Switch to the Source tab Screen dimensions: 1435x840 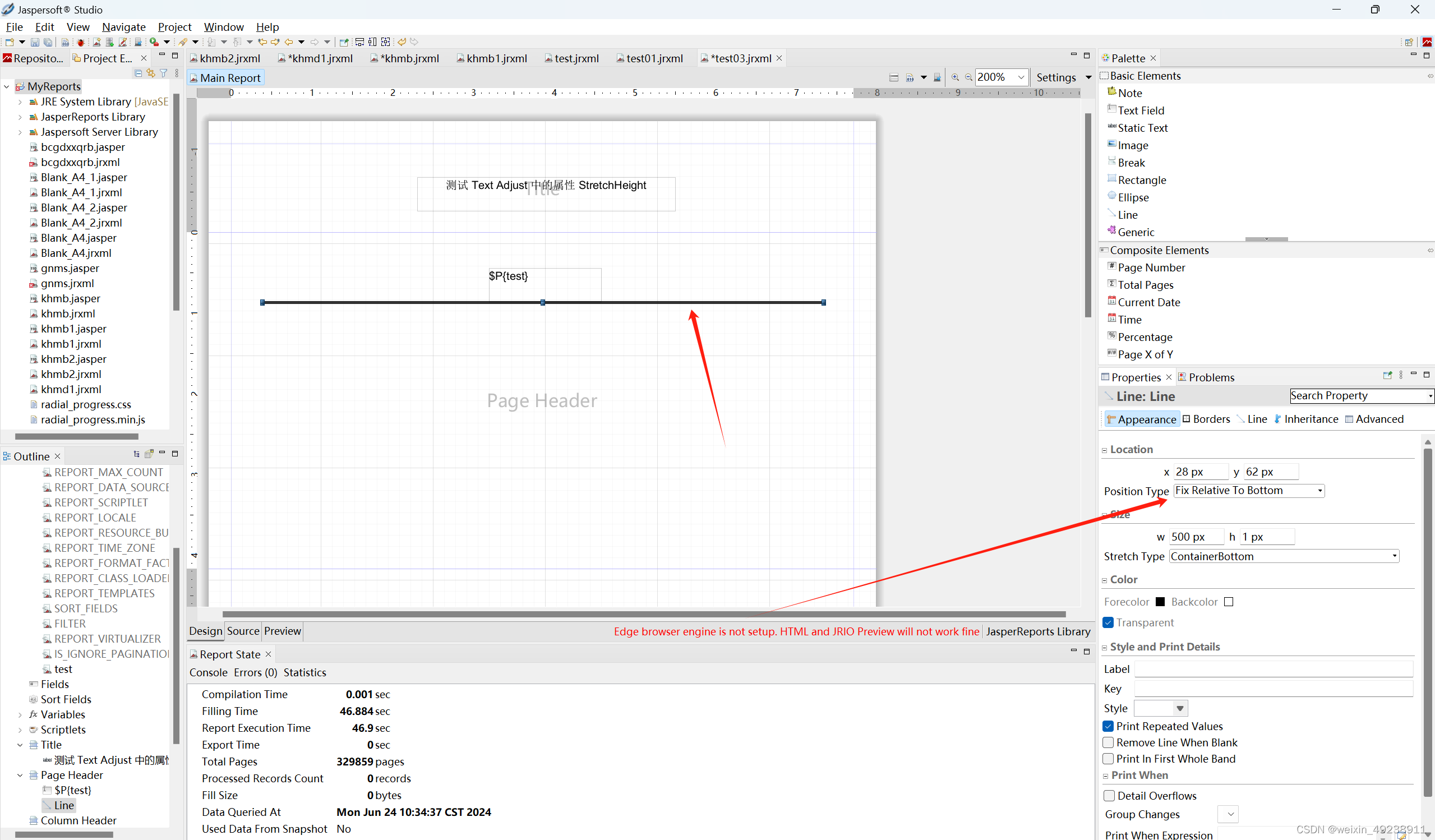tap(243, 631)
